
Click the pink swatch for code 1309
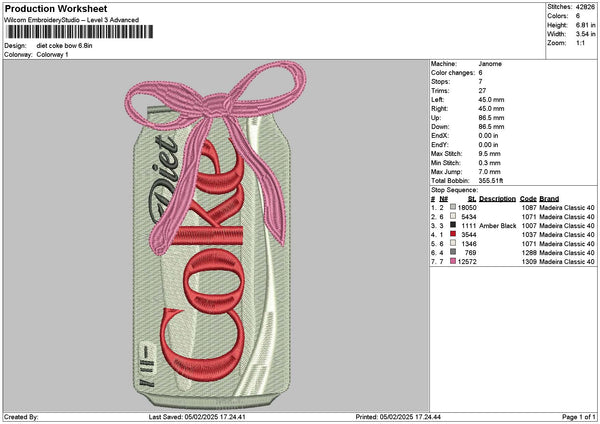(453, 261)
